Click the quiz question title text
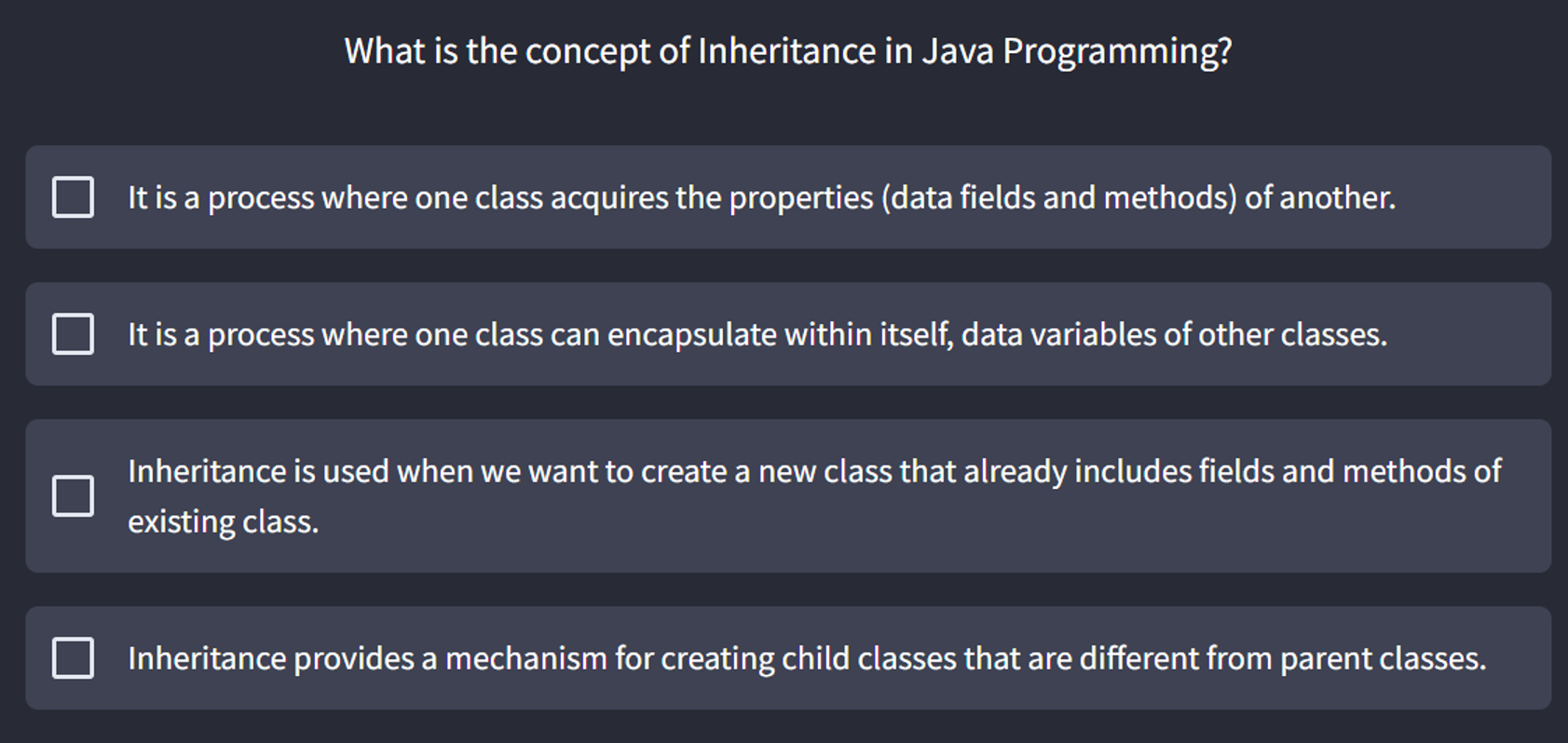This screenshot has width=1568, height=743. click(x=787, y=51)
